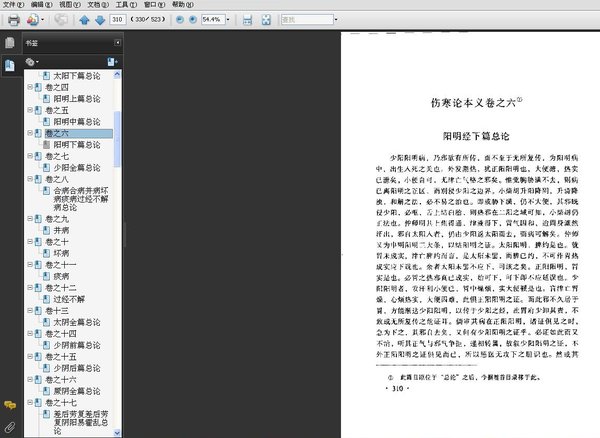Click the full screen mode icon
This screenshot has height=438, width=600.
click(x=266, y=20)
